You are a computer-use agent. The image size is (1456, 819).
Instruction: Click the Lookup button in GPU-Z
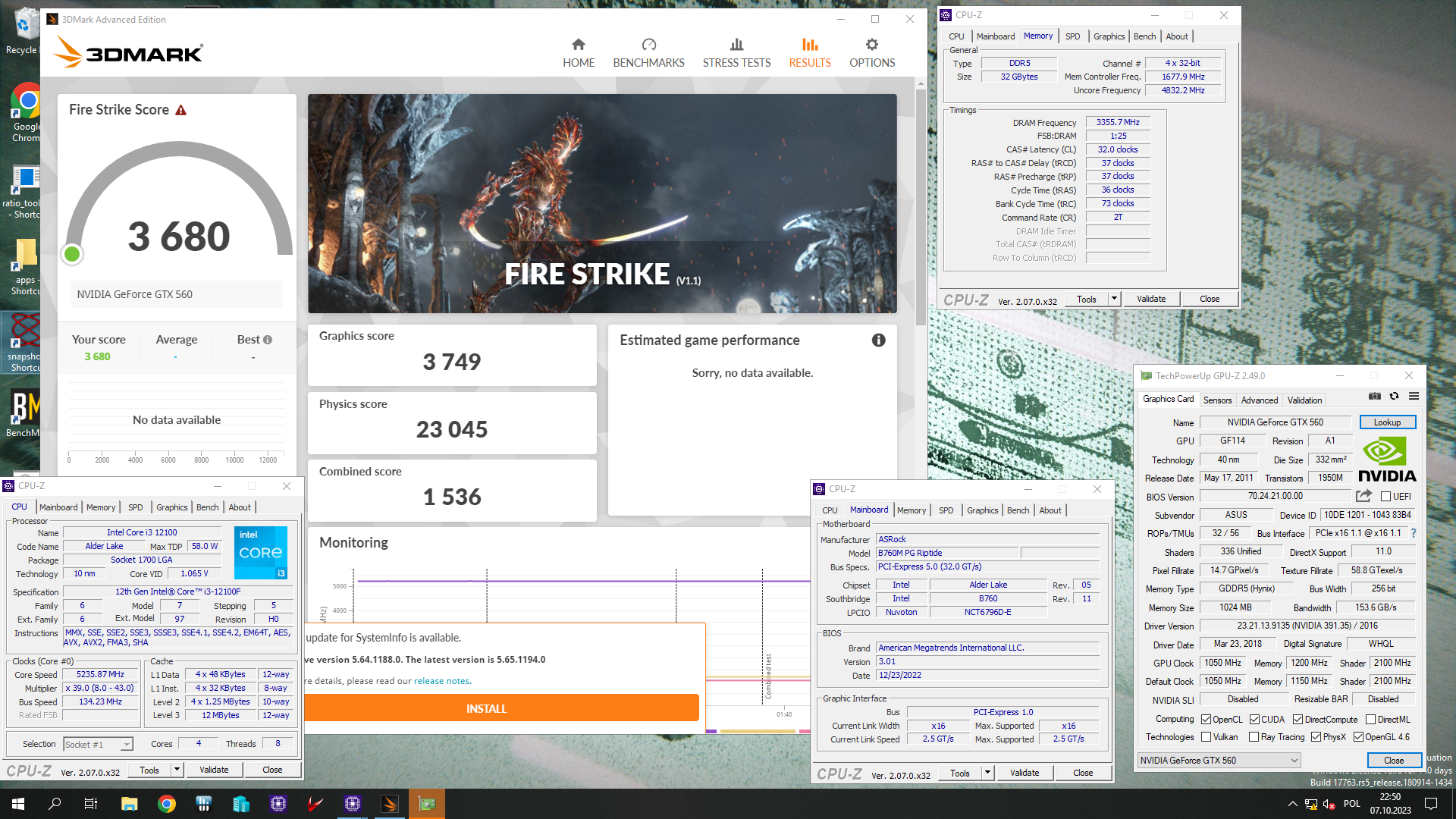point(1387,422)
